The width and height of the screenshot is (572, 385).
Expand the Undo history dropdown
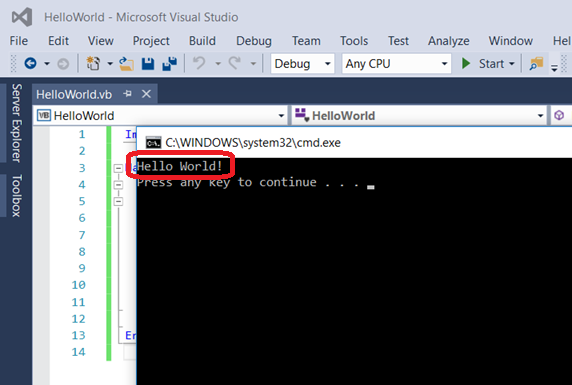click(218, 64)
